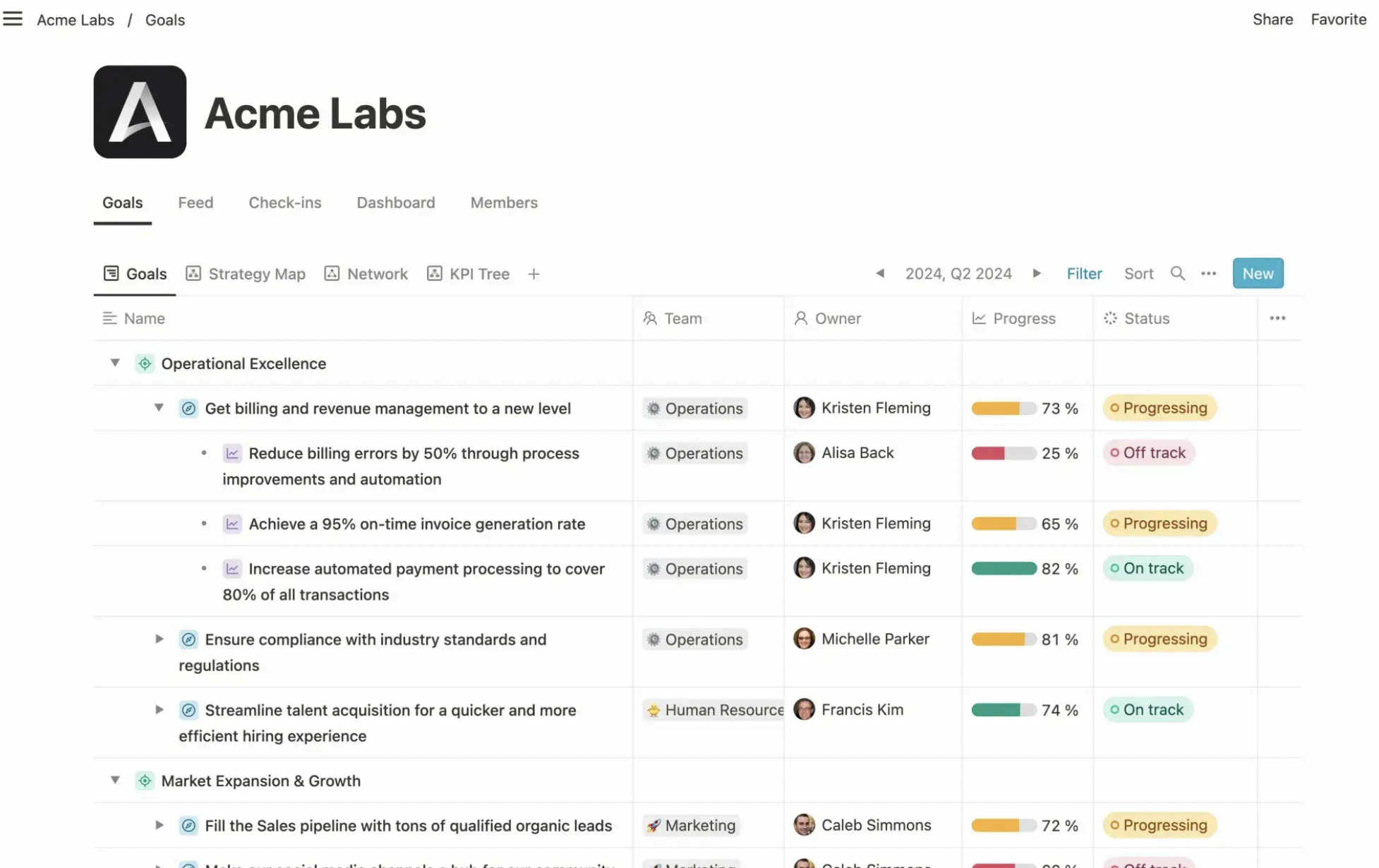Click the 25 % red progress bar
Viewport: 1379px width, 868px height.
1004,453
